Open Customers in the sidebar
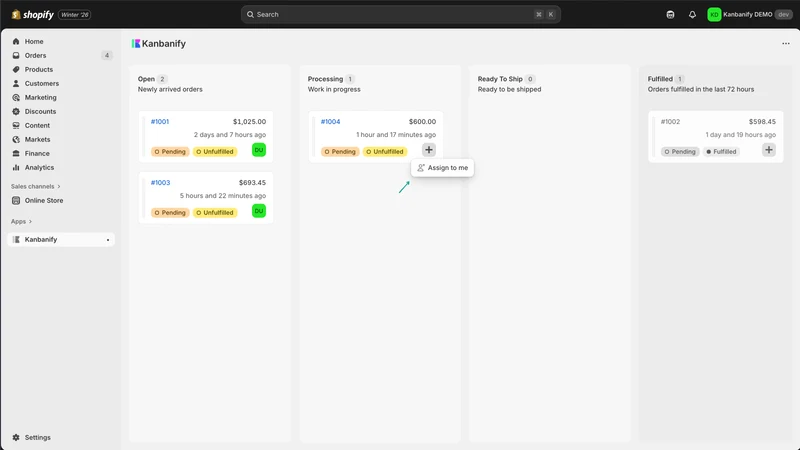 click(x=42, y=83)
